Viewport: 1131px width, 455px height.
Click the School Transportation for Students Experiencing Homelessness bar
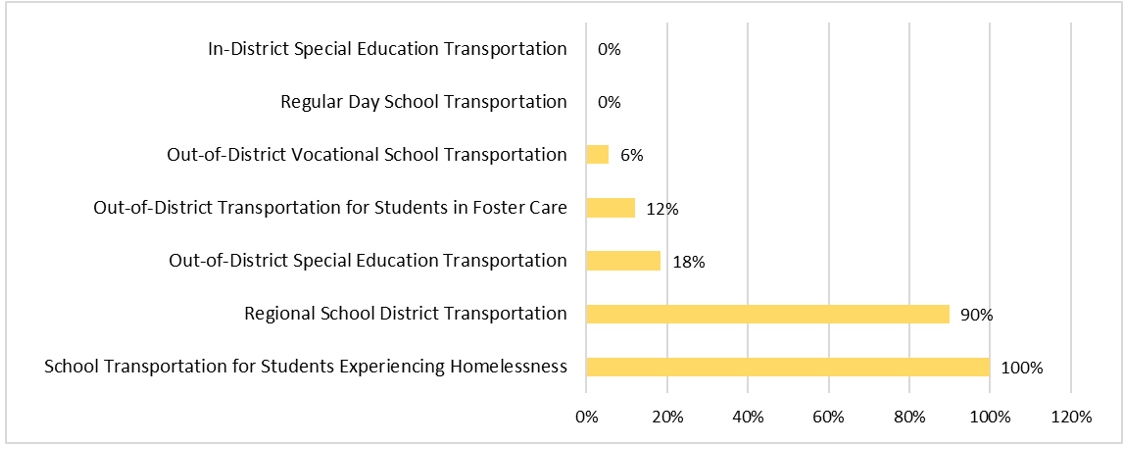point(788,367)
